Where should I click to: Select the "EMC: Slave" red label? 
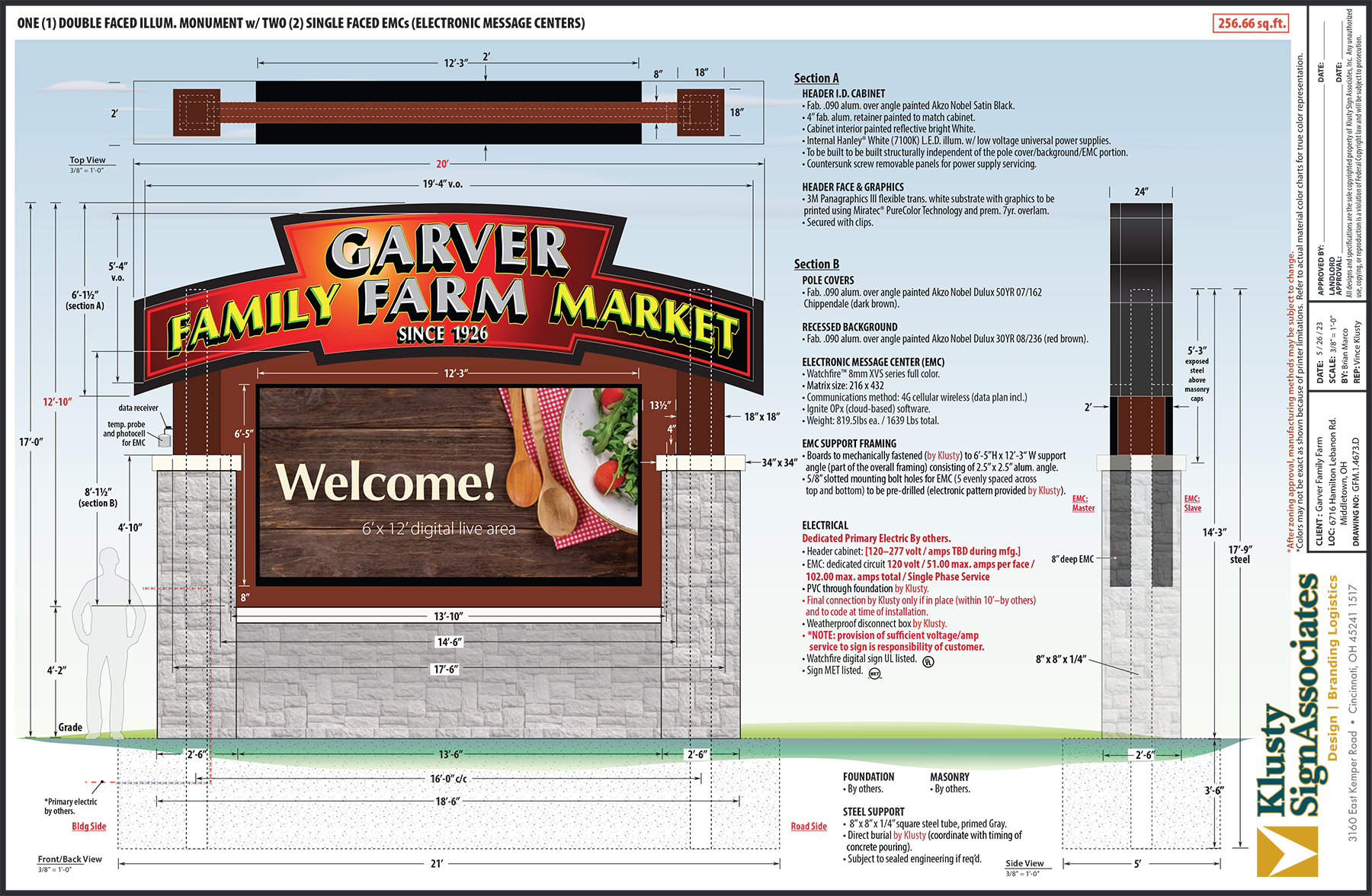(1192, 504)
